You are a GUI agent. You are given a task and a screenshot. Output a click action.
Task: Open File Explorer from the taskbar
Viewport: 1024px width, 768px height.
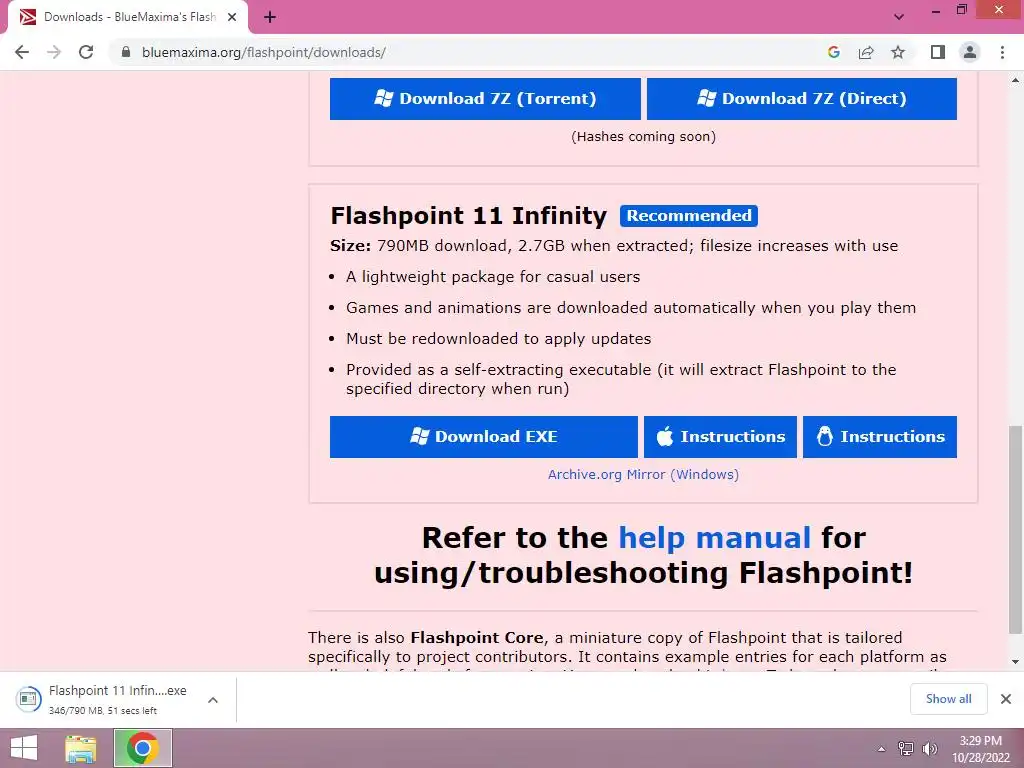point(81,748)
